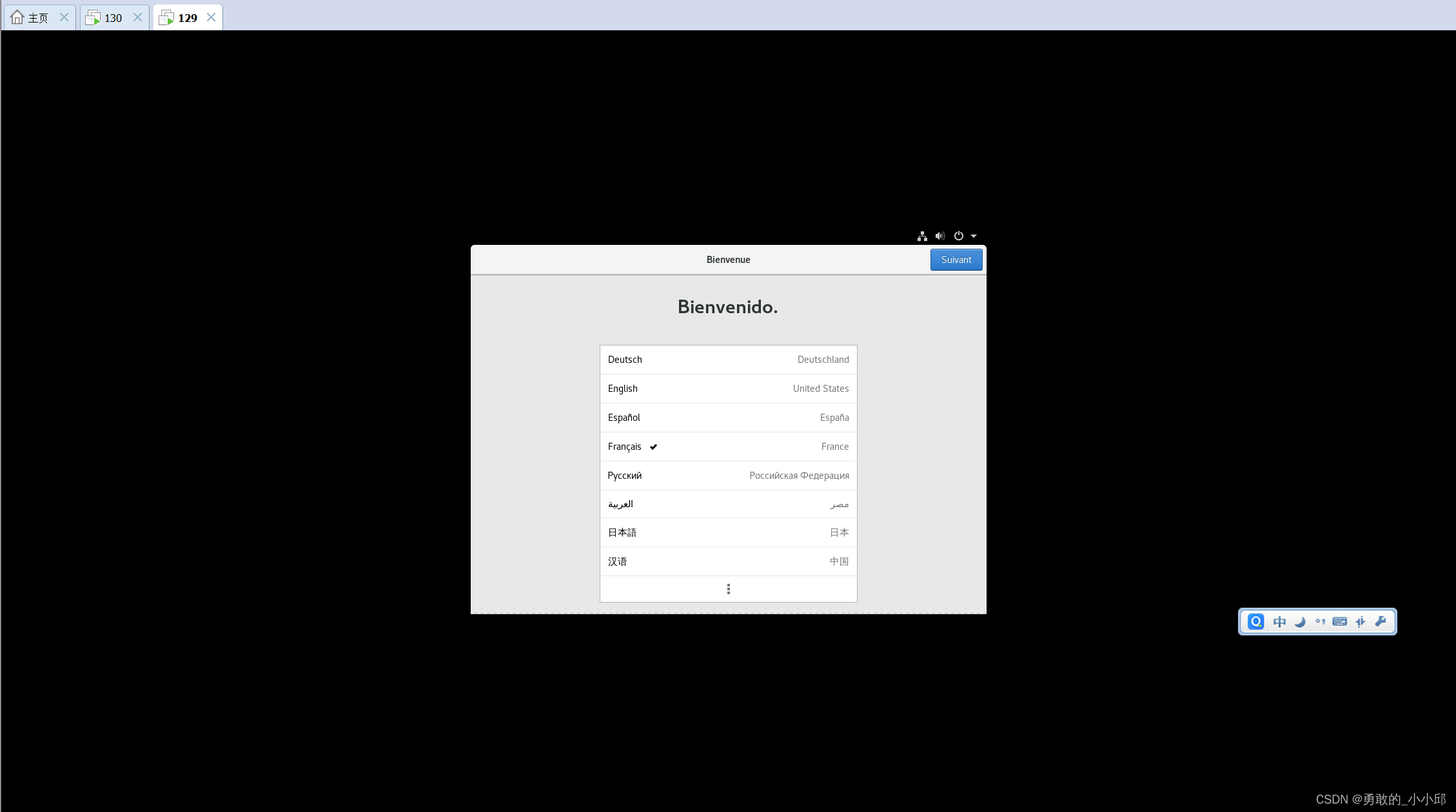
Task: Switch to tab 130
Action: [x=110, y=17]
